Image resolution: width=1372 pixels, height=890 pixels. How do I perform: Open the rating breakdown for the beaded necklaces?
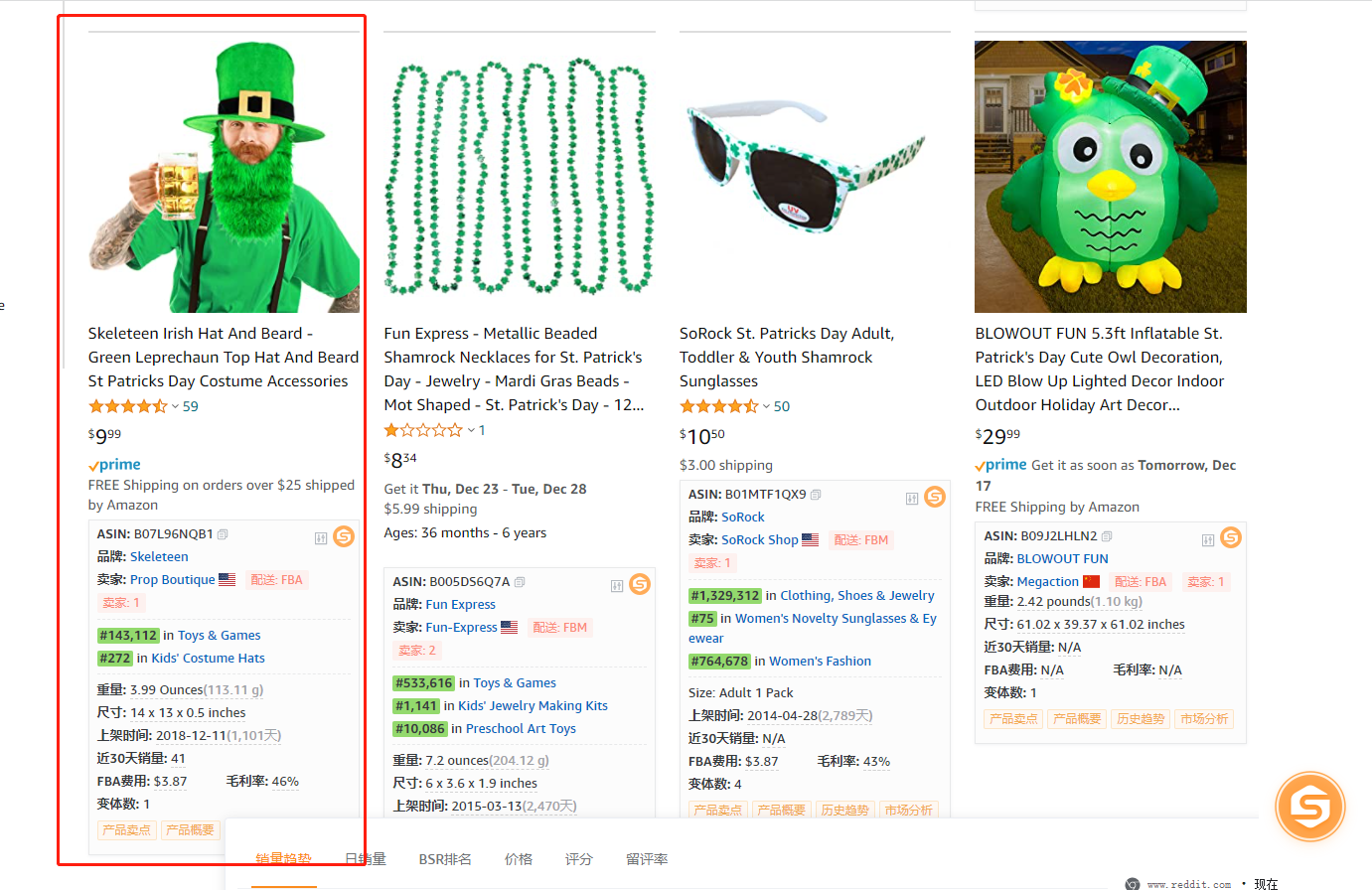[471, 430]
